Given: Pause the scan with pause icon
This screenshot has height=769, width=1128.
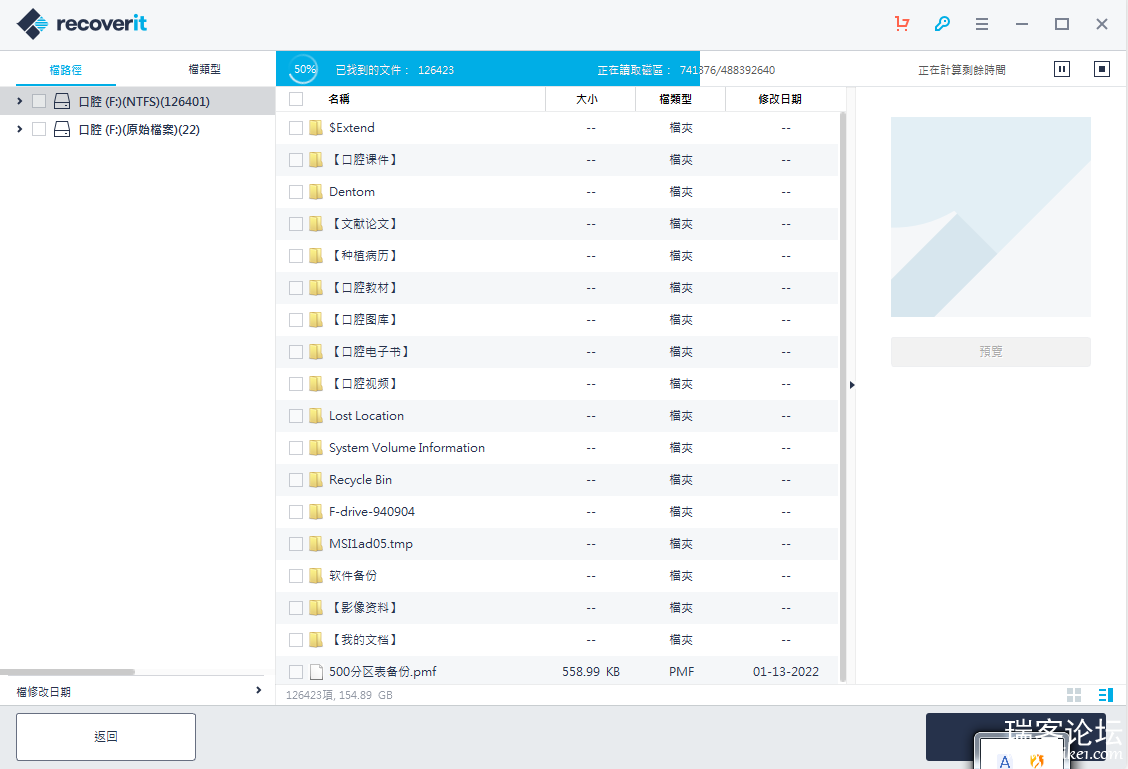Looking at the screenshot, I should [1062, 69].
